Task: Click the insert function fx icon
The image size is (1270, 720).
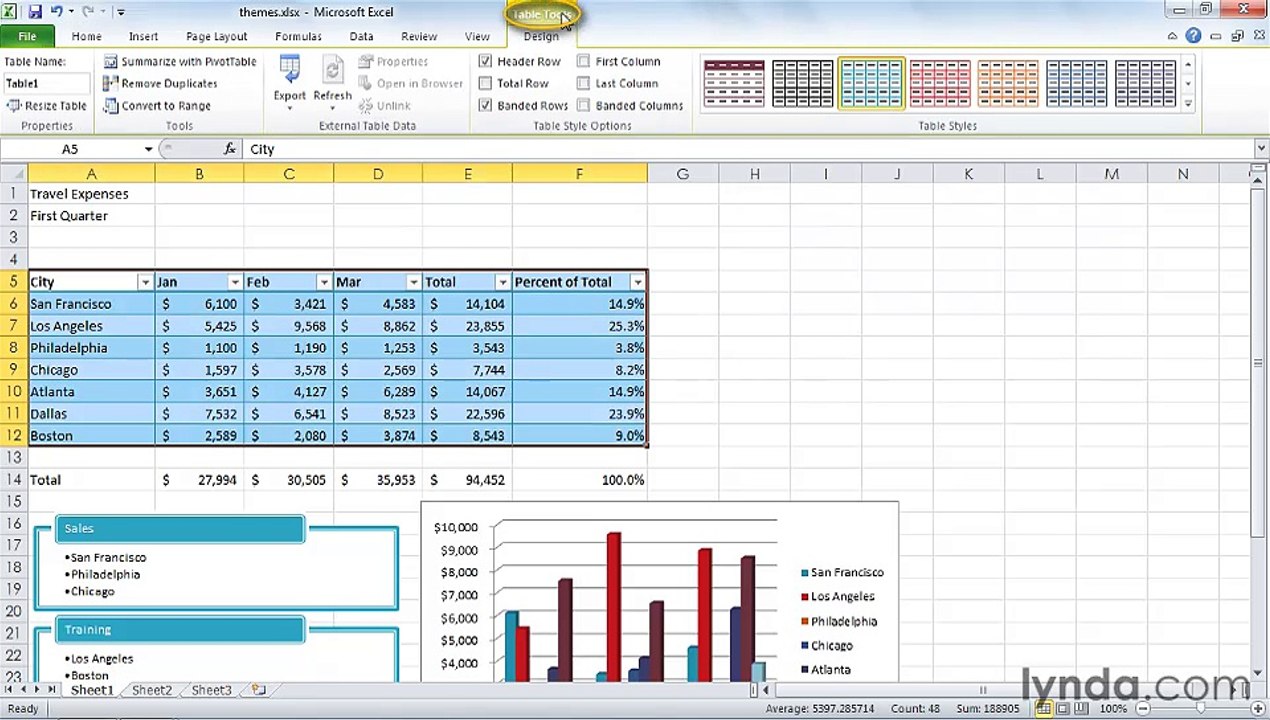Action: [x=230, y=149]
